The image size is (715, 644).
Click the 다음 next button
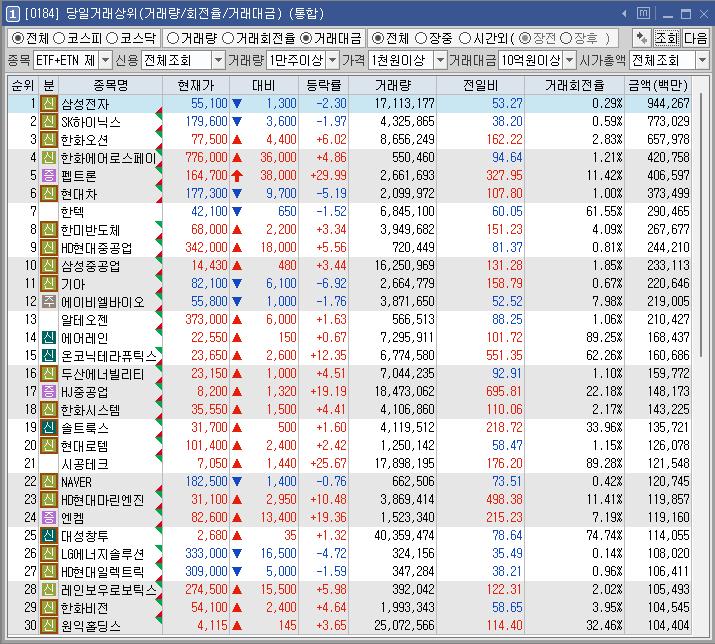pos(695,38)
